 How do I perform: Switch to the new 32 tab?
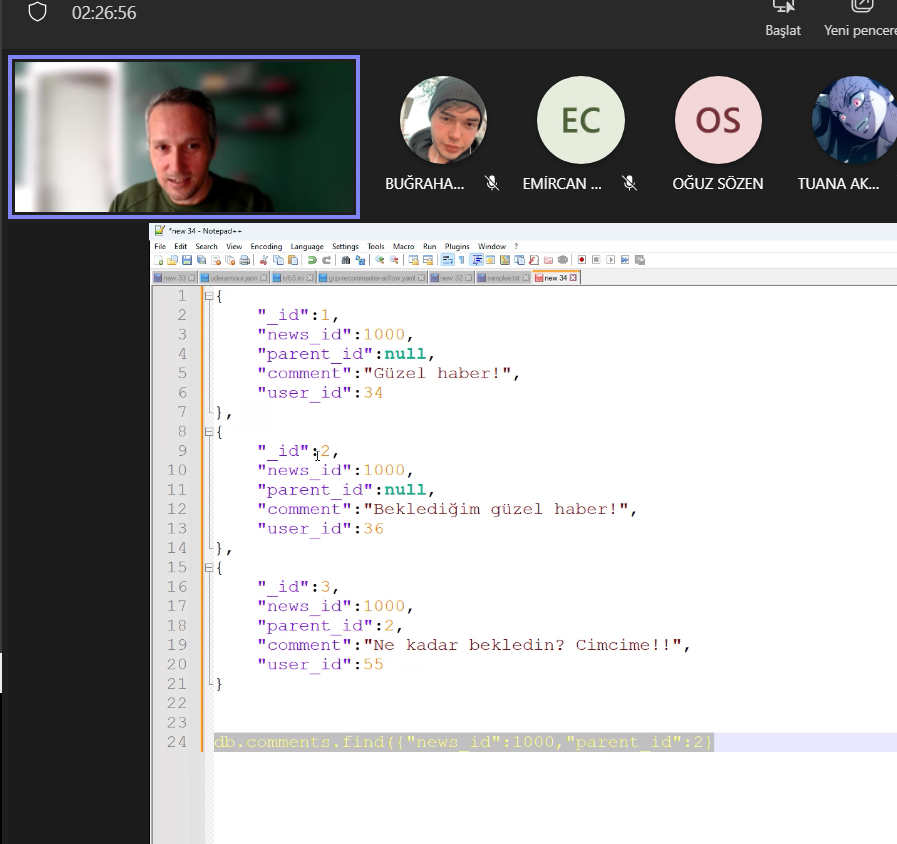pos(451,278)
